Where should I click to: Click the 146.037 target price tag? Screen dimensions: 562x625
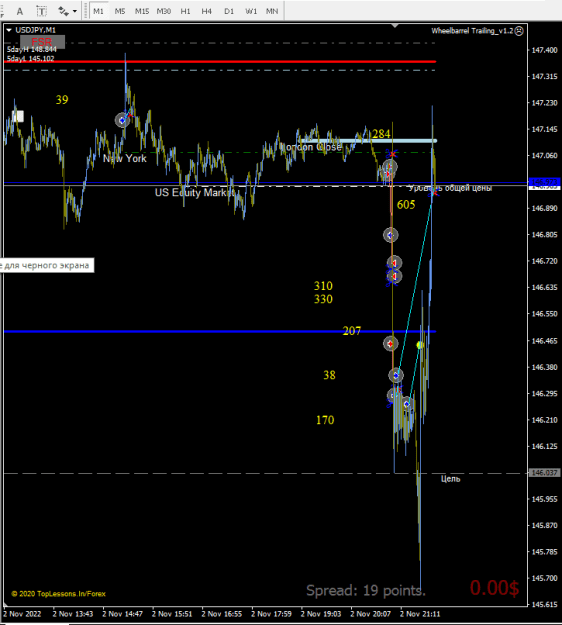click(544, 473)
